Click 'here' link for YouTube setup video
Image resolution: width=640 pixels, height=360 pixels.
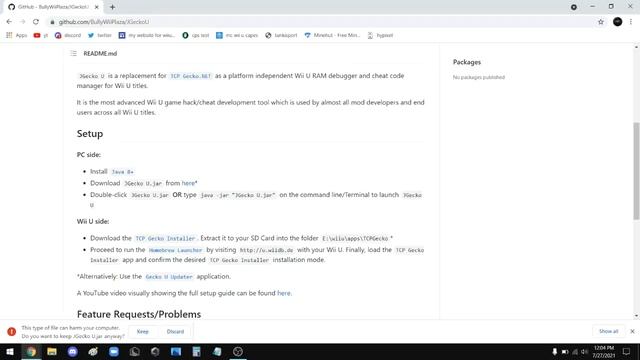[x=284, y=293]
